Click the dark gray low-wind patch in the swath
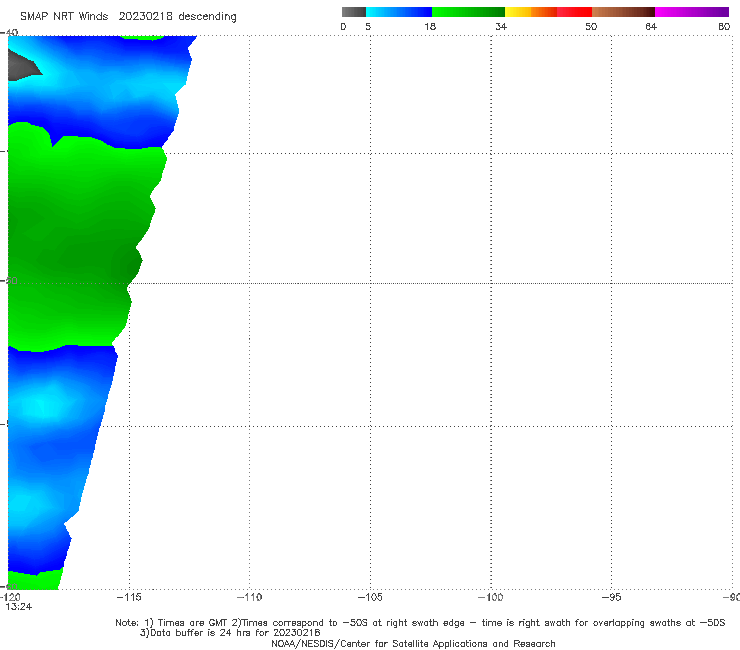 (x=23, y=66)
